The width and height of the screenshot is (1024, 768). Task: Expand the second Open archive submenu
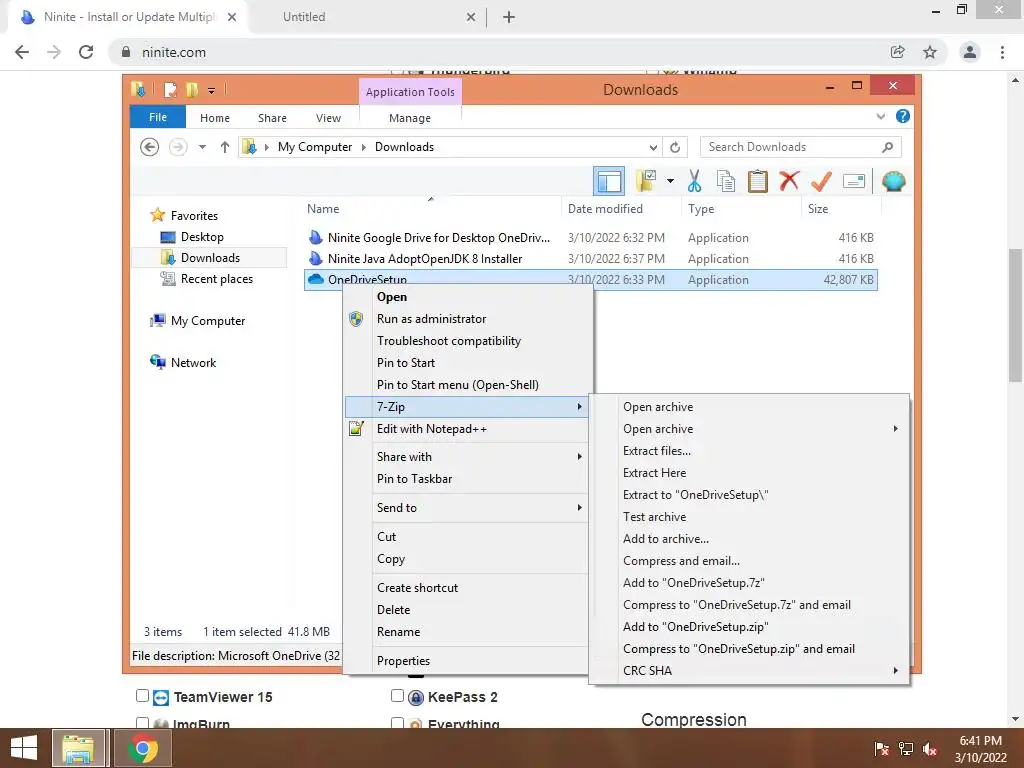pos(895,429)
